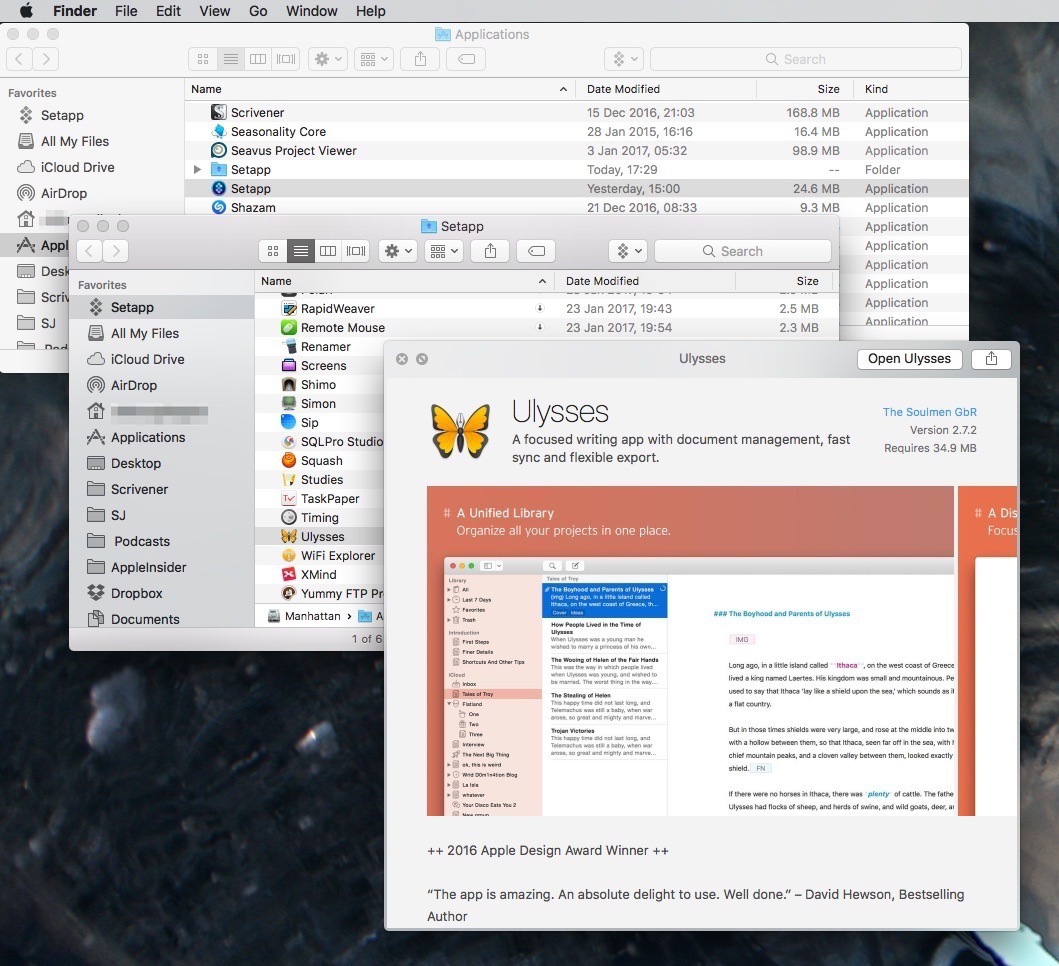Select Setapp in the Setapp window sidebar
Image resolution: width=1059 pixels, height=966 pixels.
coord(162,307)
